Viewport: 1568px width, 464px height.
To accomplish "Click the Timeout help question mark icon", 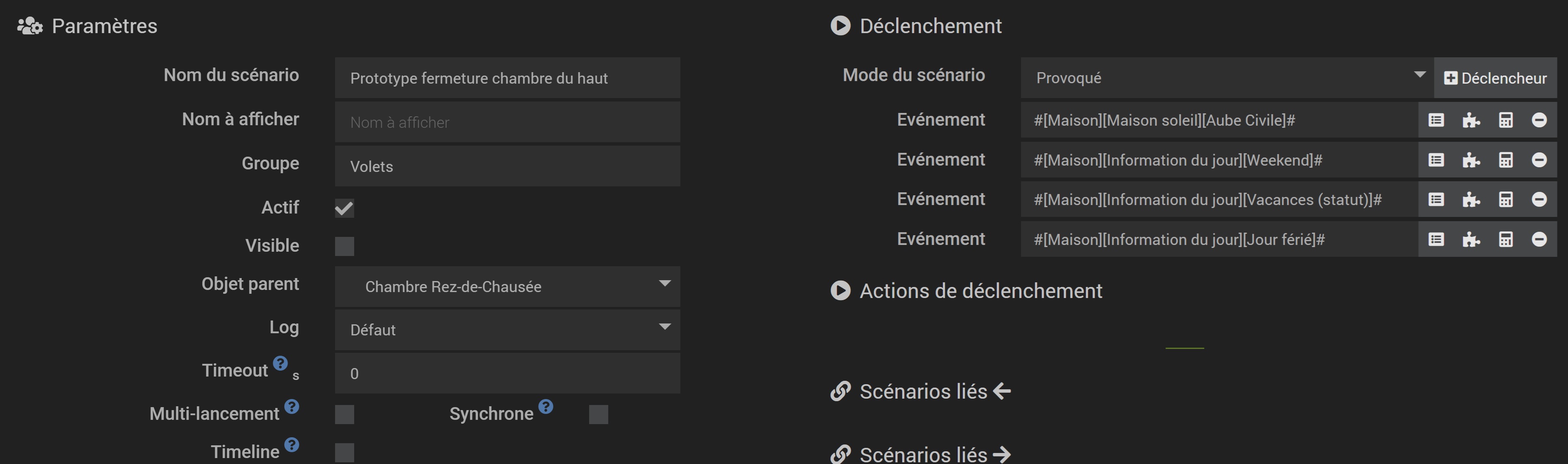I will (280, 363).
